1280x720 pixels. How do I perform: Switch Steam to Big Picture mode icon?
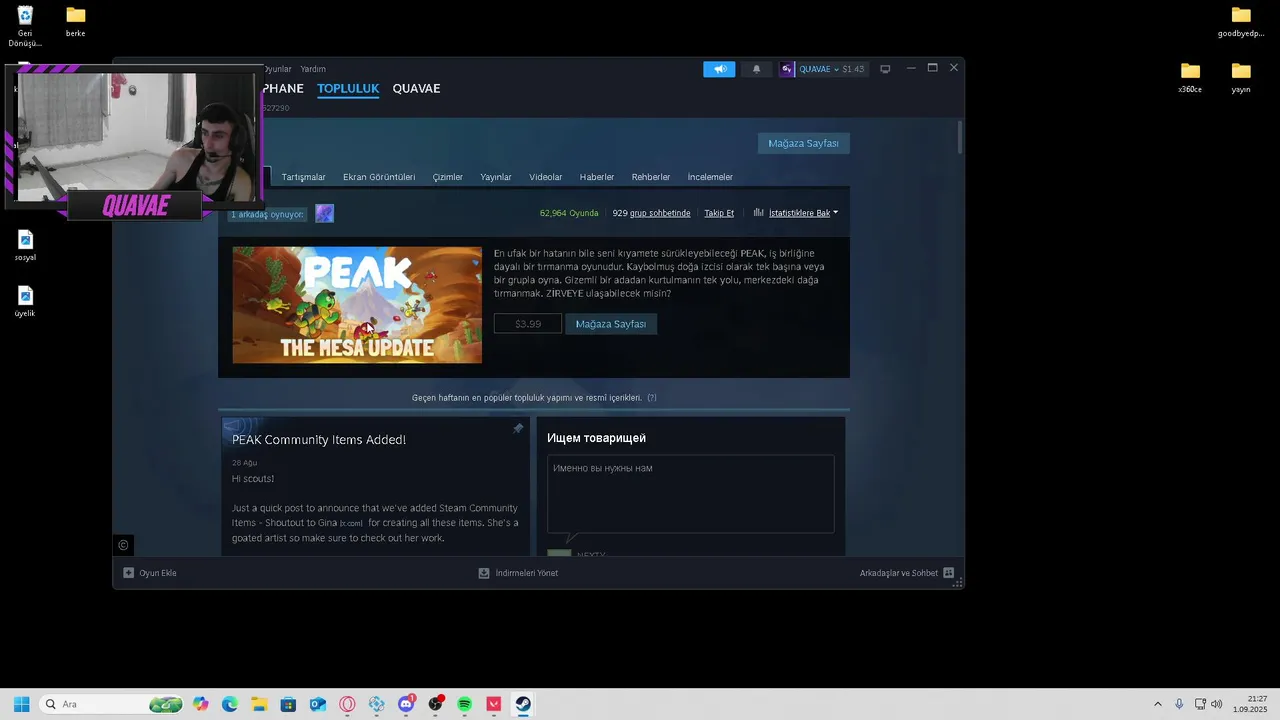(x=885, y=69)
